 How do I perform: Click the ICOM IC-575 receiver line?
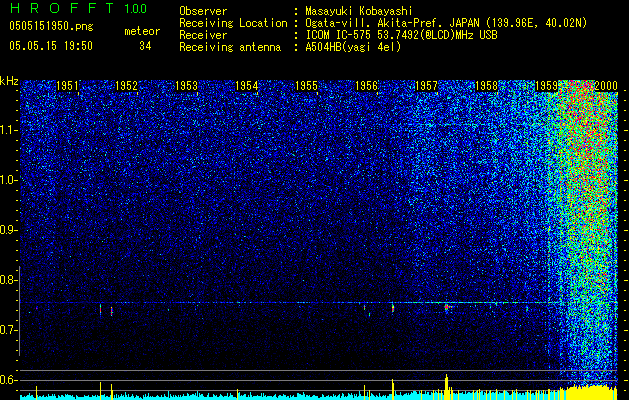(x=401, y=35)
